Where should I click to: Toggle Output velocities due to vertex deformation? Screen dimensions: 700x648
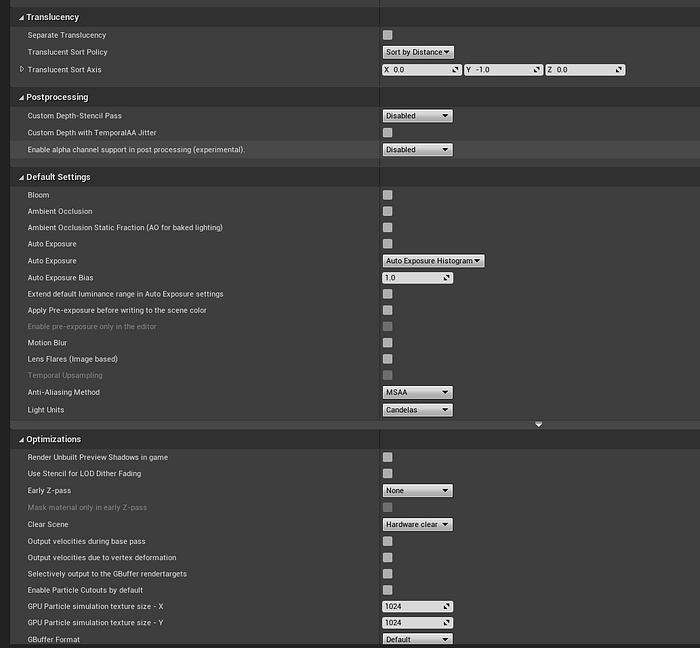point(388,557)
